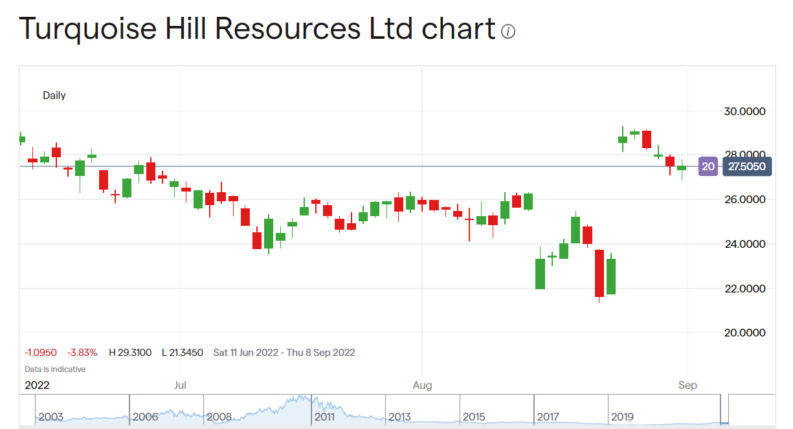This screenshot has width=793, height=429.
Task: Click 2008 in the history navigator
Action: (x=219, y=417)
